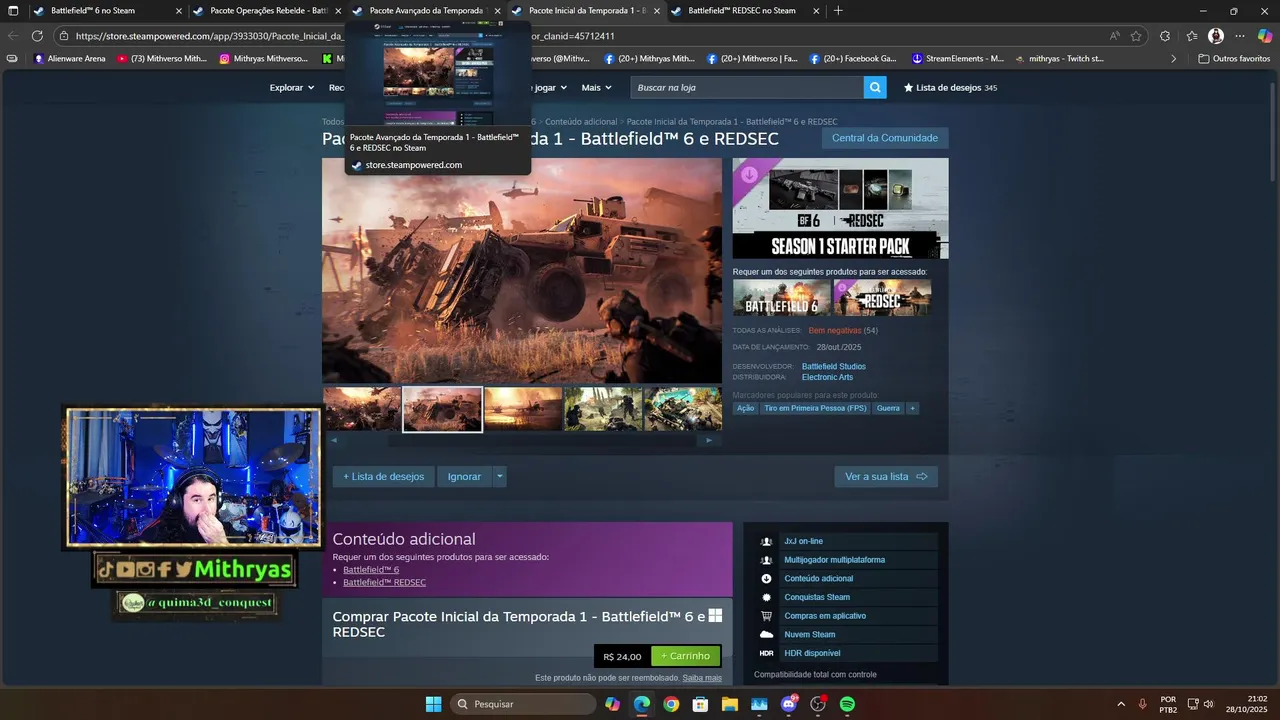Click the REDSEC required game image
Image resolution: width=1280 pixels, height=720 pixels.
point(882,298)
